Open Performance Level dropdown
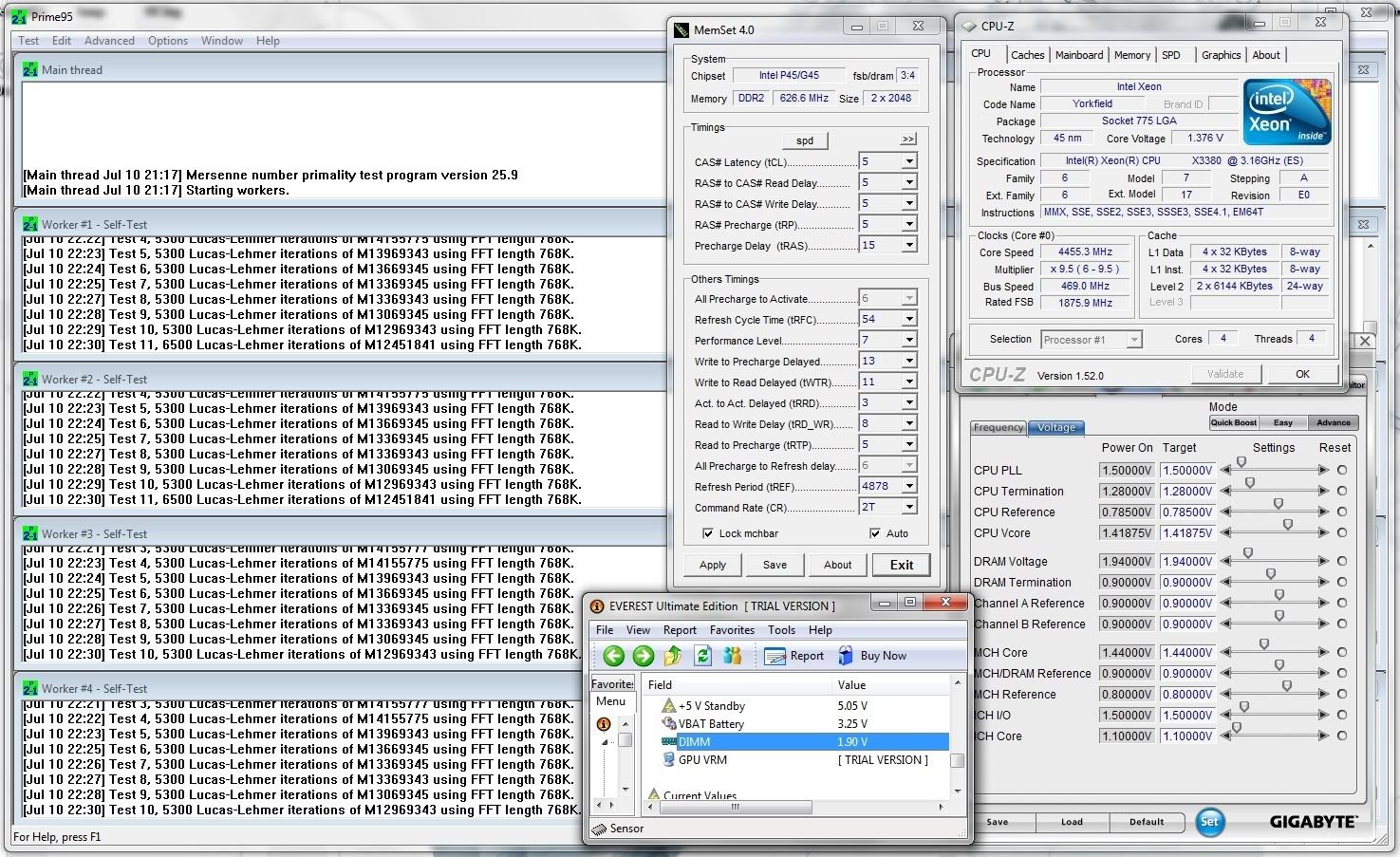Image resolution: width=1400 pixels, height=857 pixels. click(x=909, y=340)
